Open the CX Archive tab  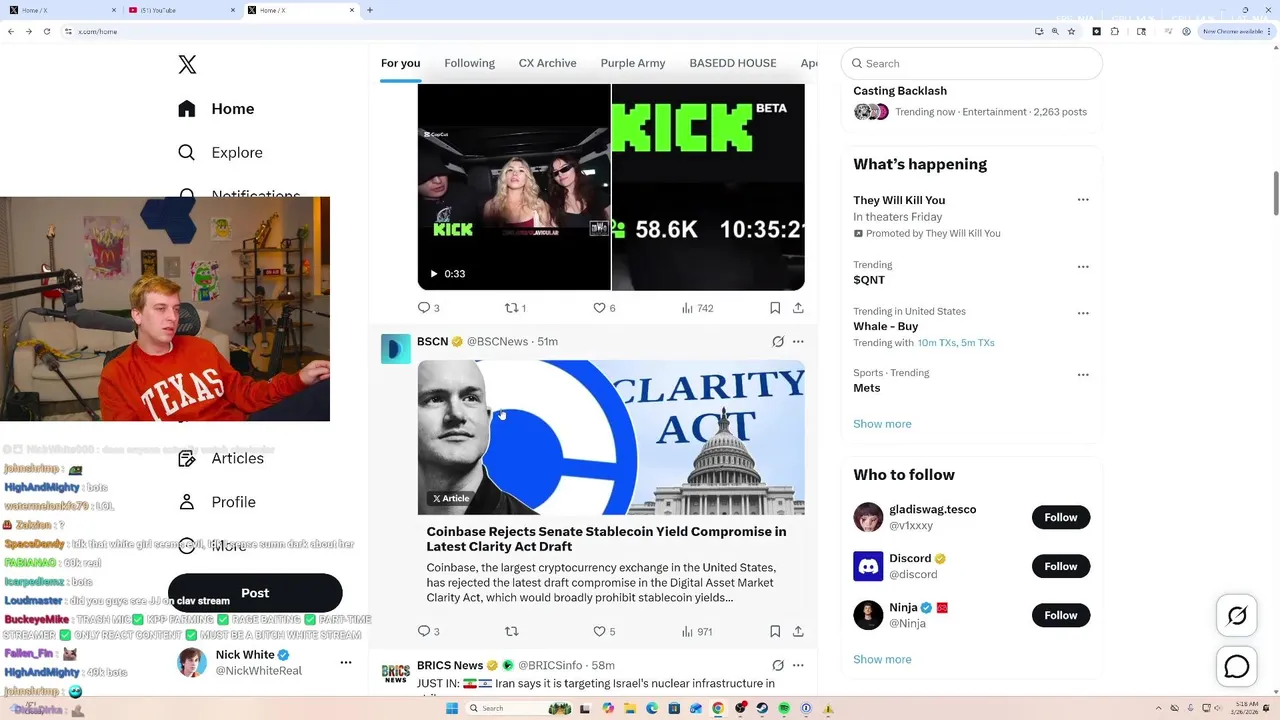[547, 63]
